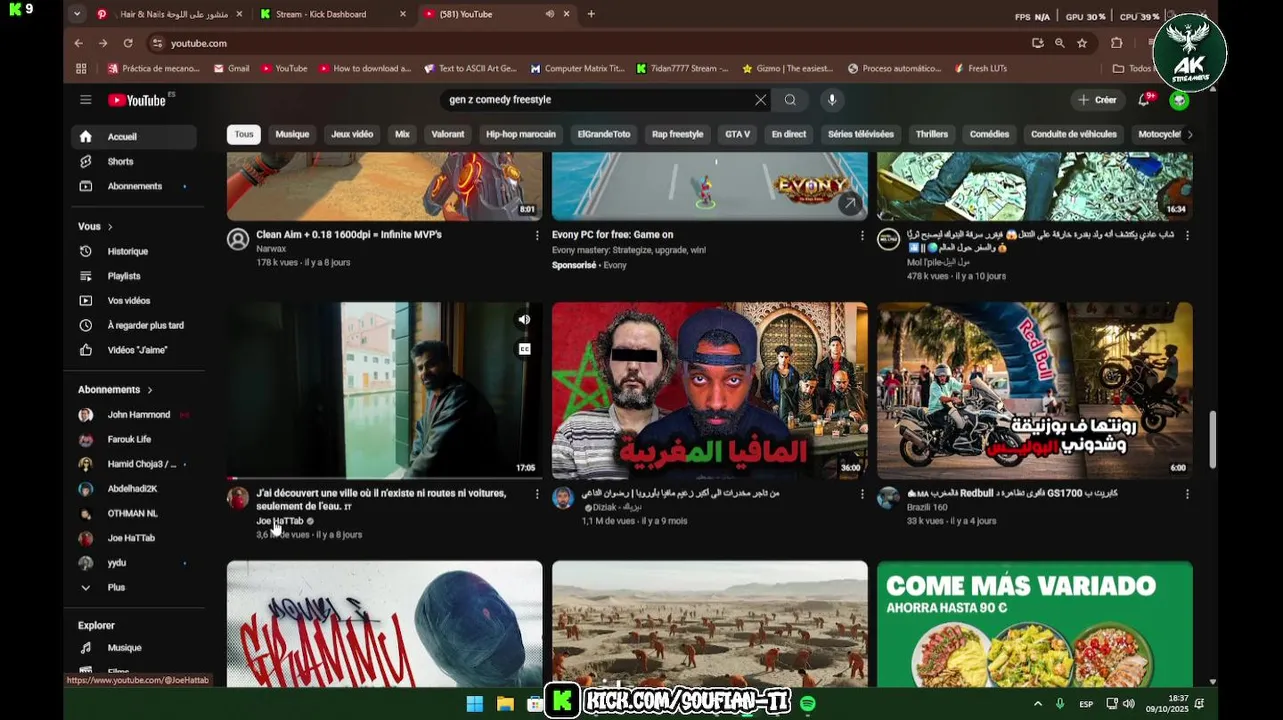Switch to Kick Dashboard browser tab
Image resolution: width=1283 pixels, height=720 pixels.
click(x=331, y=14)
